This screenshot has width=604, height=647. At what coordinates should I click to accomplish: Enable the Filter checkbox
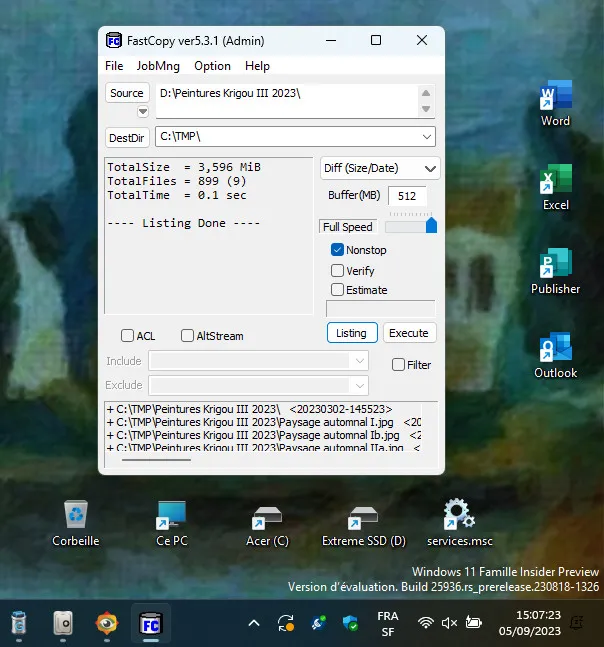tap(398, 365)
